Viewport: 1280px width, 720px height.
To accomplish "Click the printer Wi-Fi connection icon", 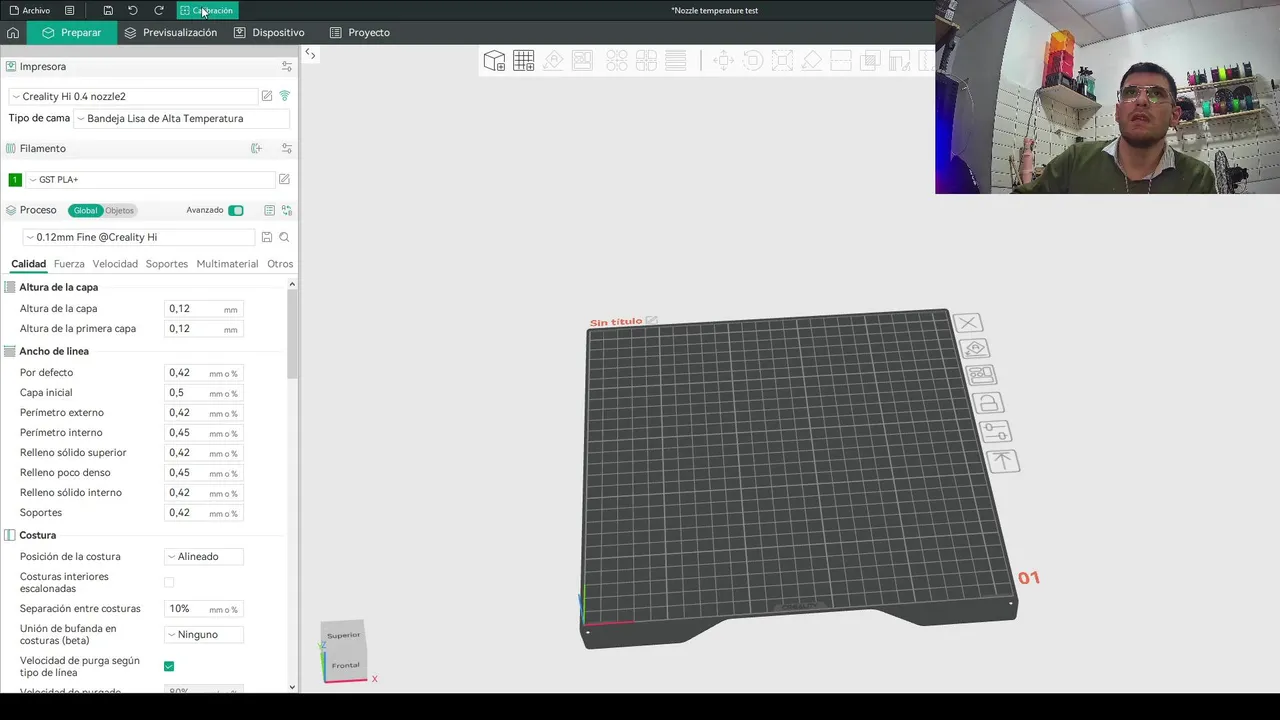I will [285, 96].
